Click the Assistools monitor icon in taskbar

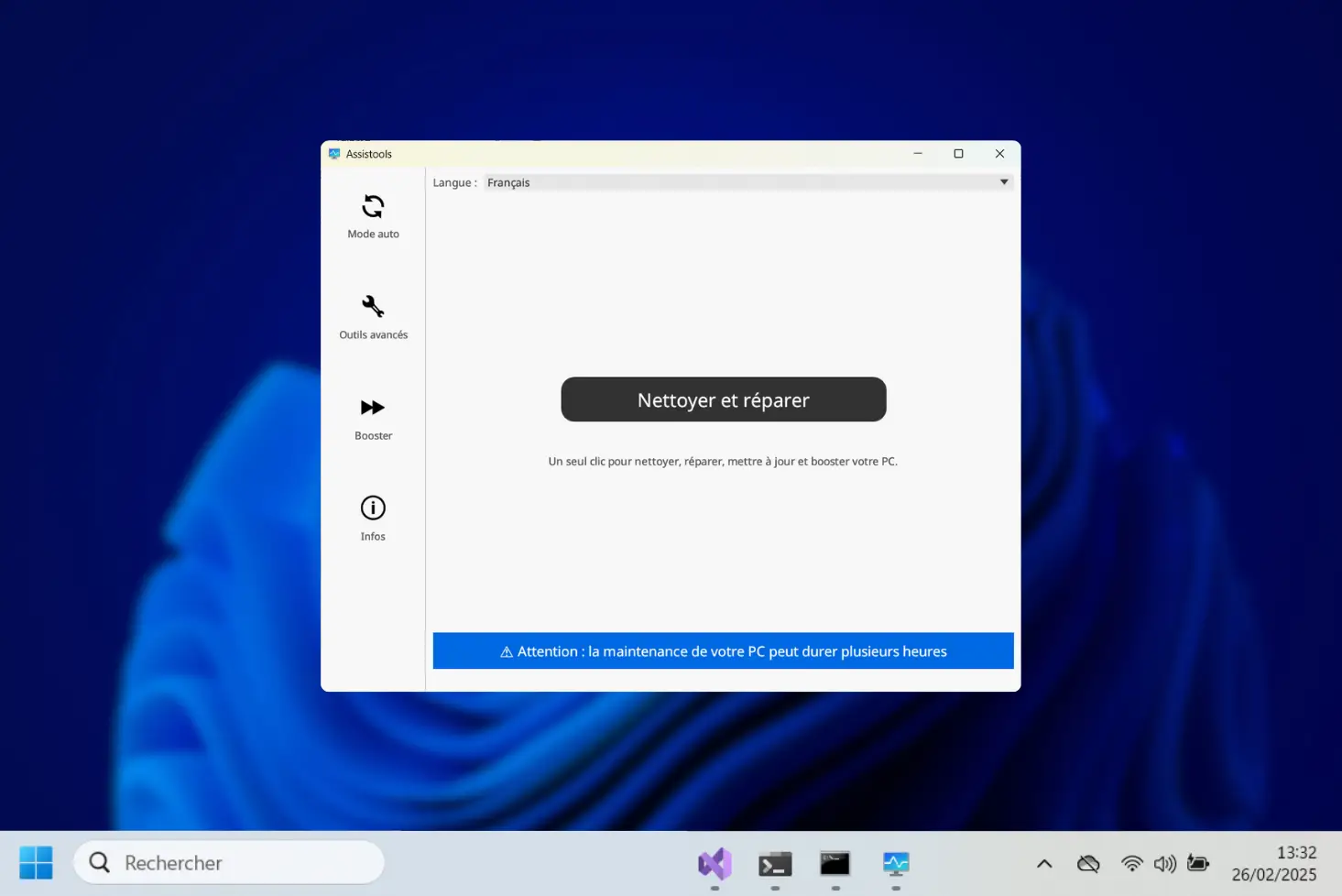(x=896, y=864)
